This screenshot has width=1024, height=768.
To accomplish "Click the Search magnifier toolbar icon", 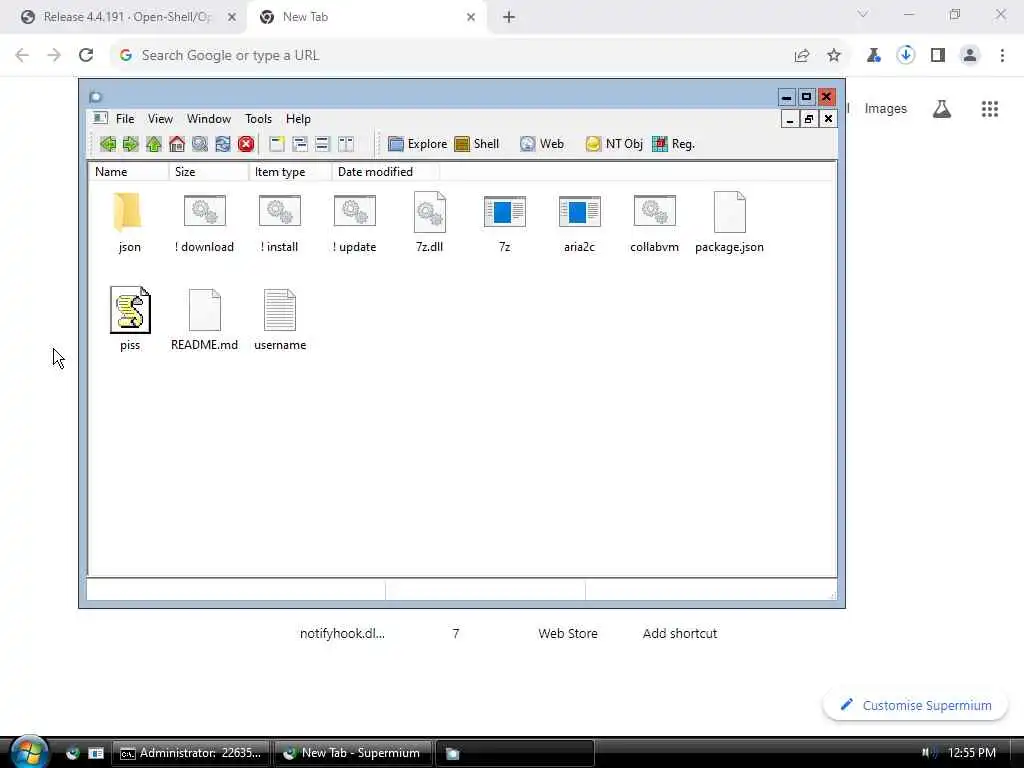I will click(200, 144).
